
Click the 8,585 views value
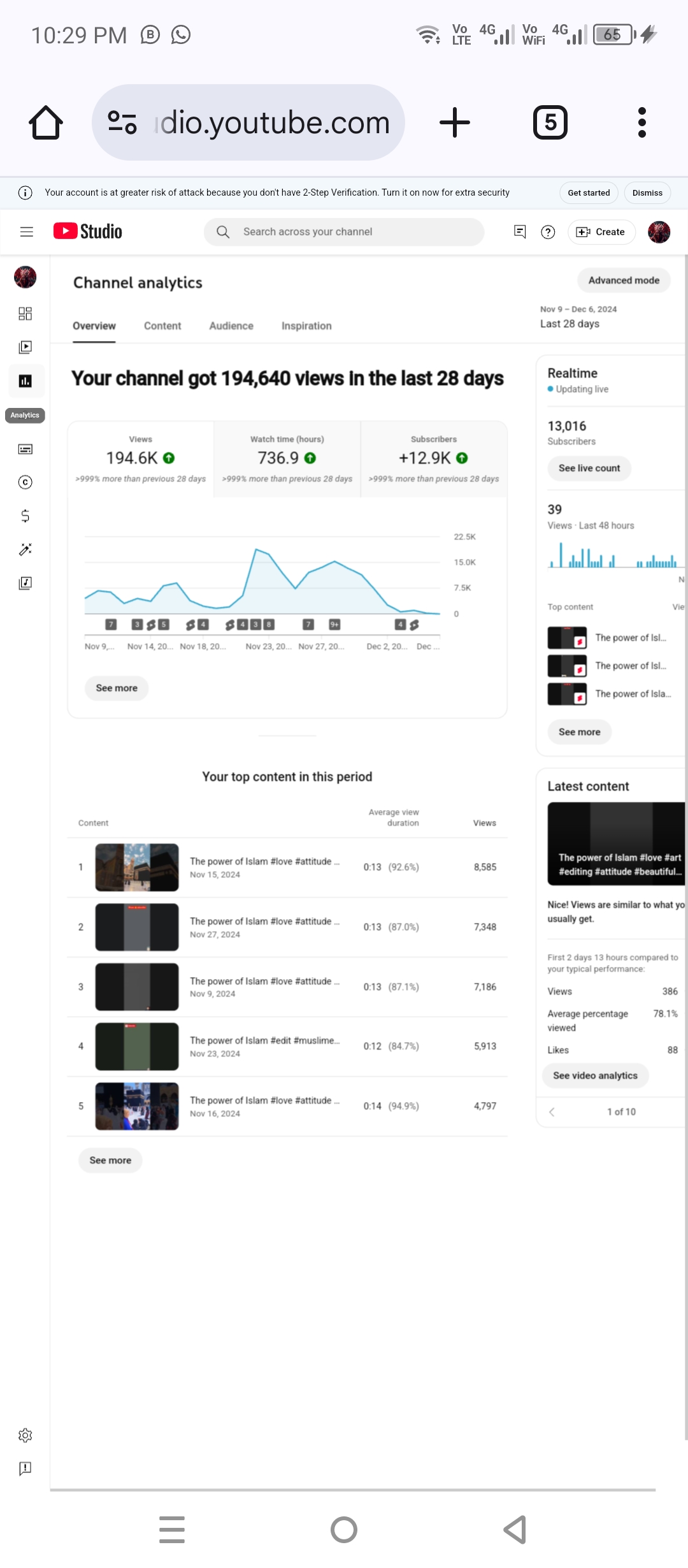coord(485,867)
